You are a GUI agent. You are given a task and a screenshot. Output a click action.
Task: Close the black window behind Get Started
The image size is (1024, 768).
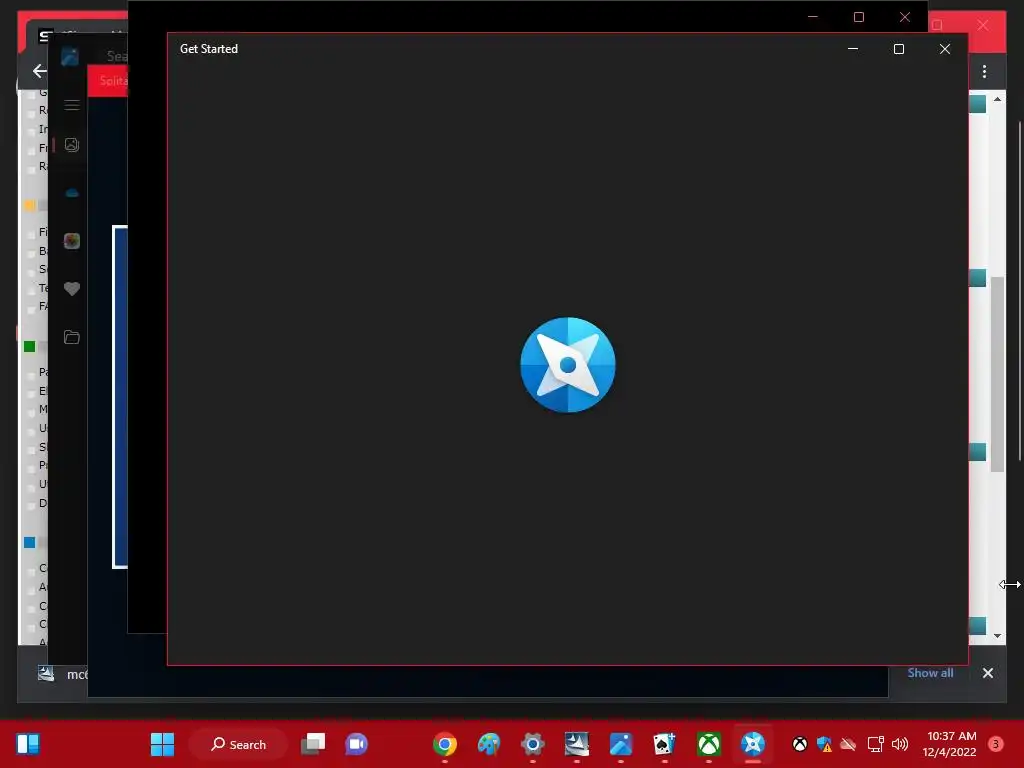pos(904,17)
